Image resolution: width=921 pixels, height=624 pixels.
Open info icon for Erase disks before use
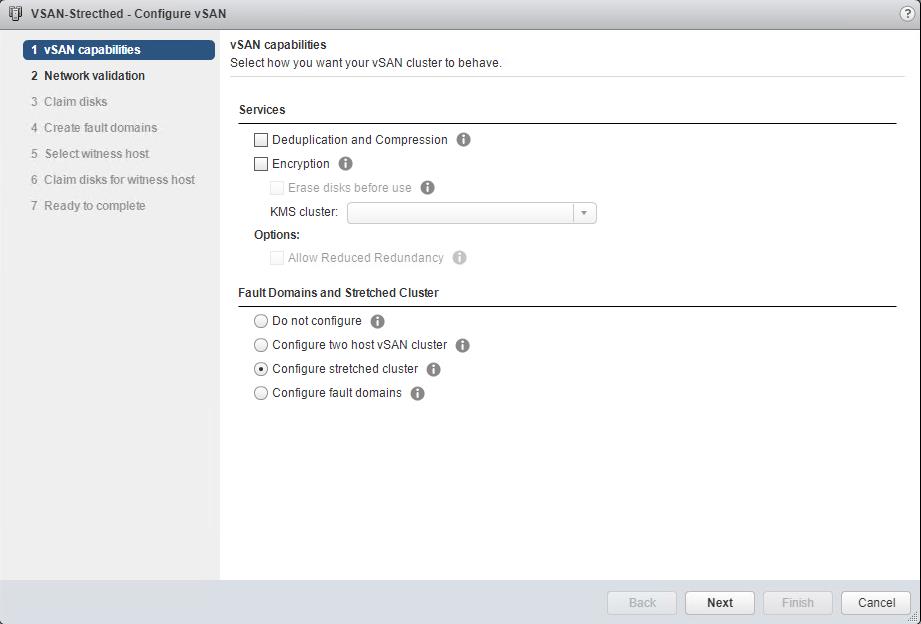click(428, 188)
